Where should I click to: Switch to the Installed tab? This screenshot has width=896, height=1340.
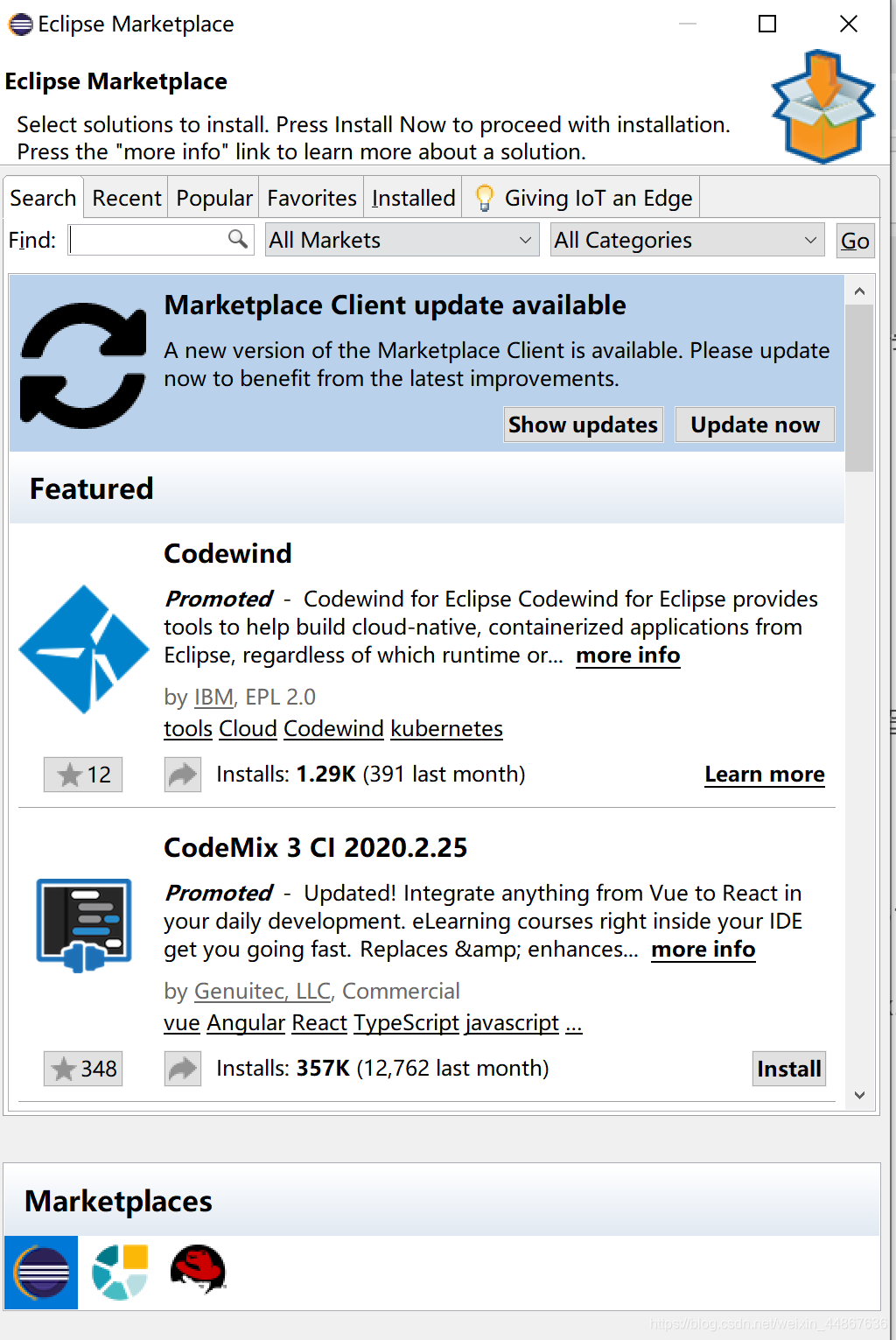413,198
